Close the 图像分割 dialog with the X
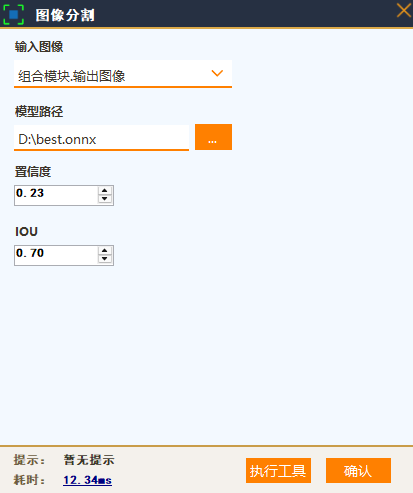The width and height of the screenshot is (413, 493). 404,10
